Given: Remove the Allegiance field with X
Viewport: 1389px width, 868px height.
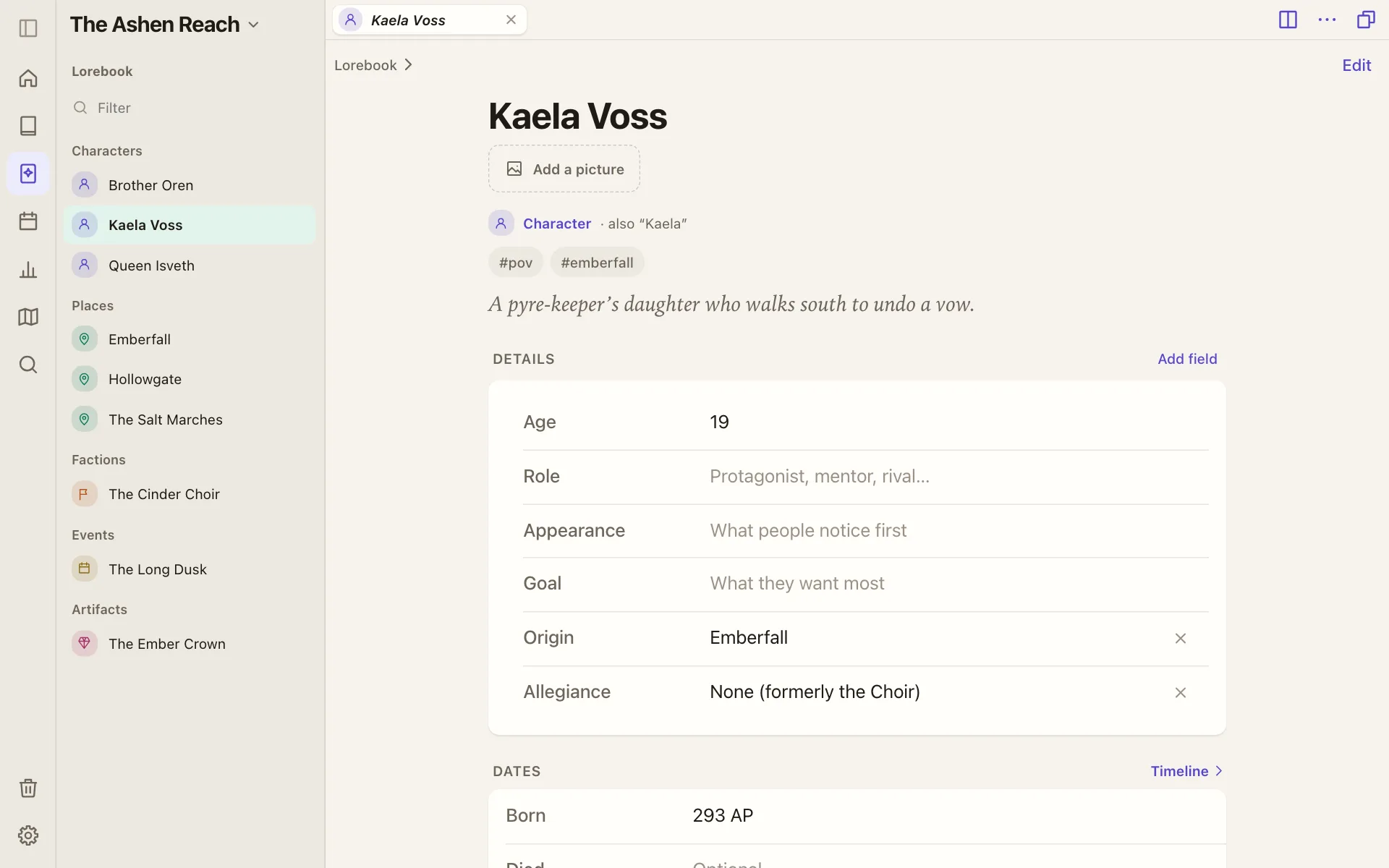Looking at the screenshot, I should [x=1181, y=693].
